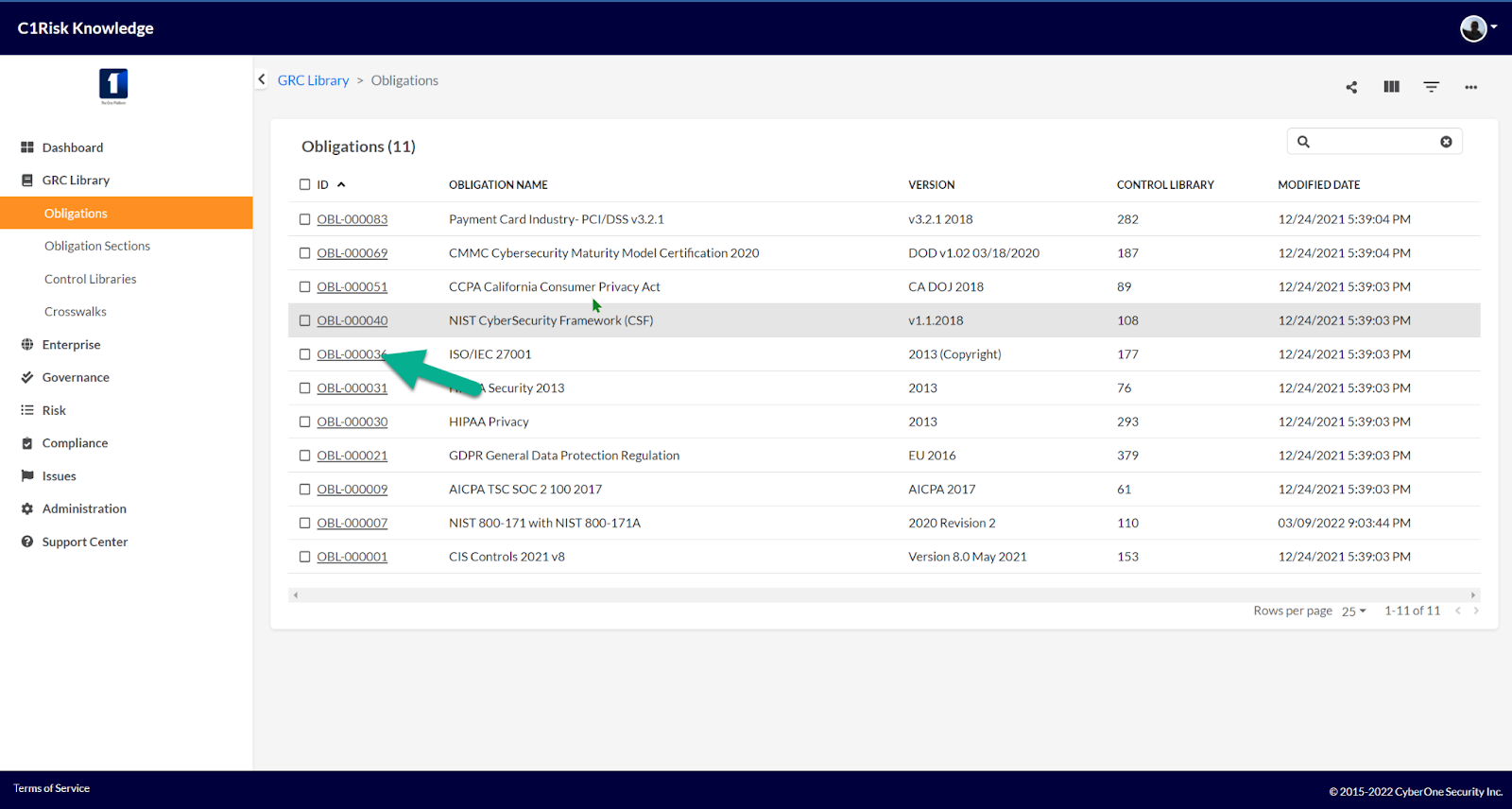
Task: Check the box for OBL-000031
Action: pyautogui.click(x=304, y=388)
